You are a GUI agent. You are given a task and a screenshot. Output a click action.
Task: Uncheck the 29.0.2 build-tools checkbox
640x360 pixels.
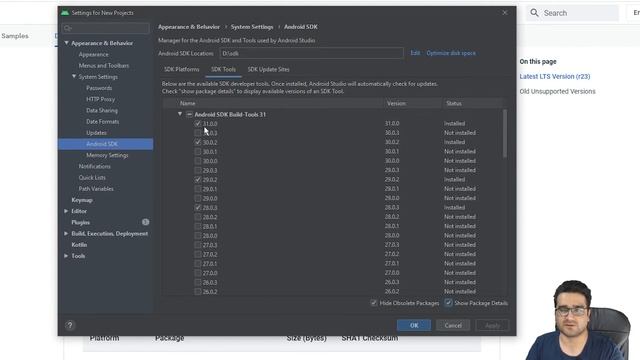198,180
